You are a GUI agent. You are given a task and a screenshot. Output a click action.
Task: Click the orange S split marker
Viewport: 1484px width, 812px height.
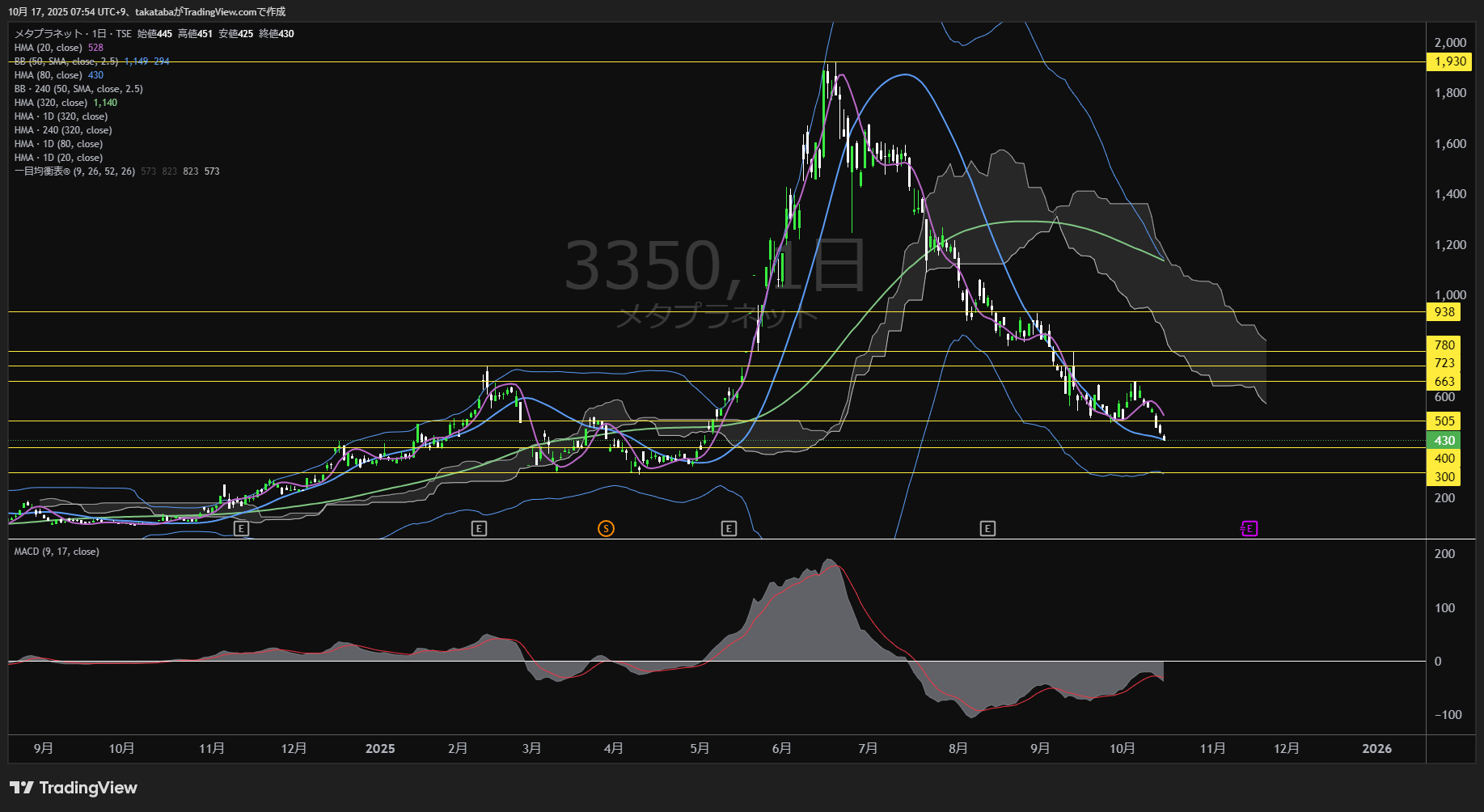coord(606,529)
